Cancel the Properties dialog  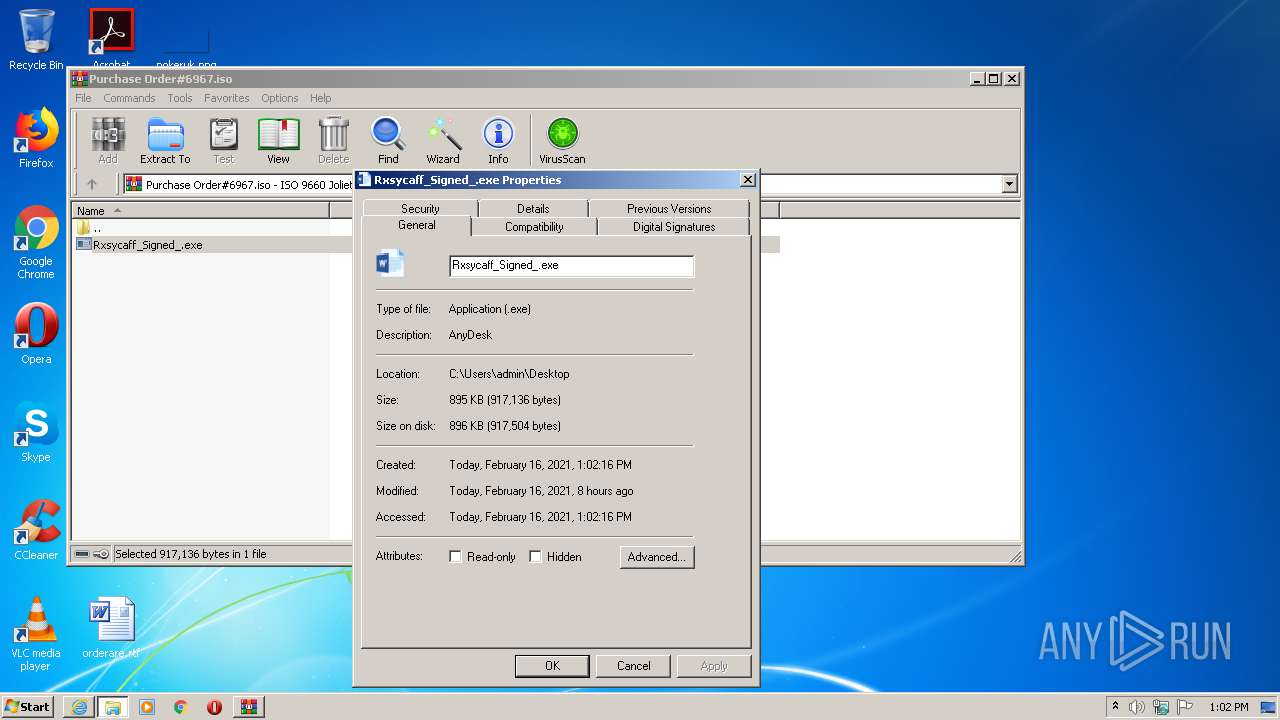pyautogui.click(x=633, y=666)
